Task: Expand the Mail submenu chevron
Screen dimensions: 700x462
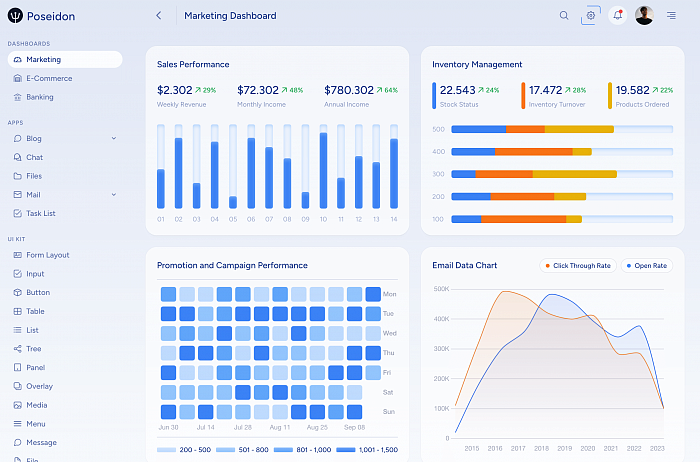Action: click(114, 195)
